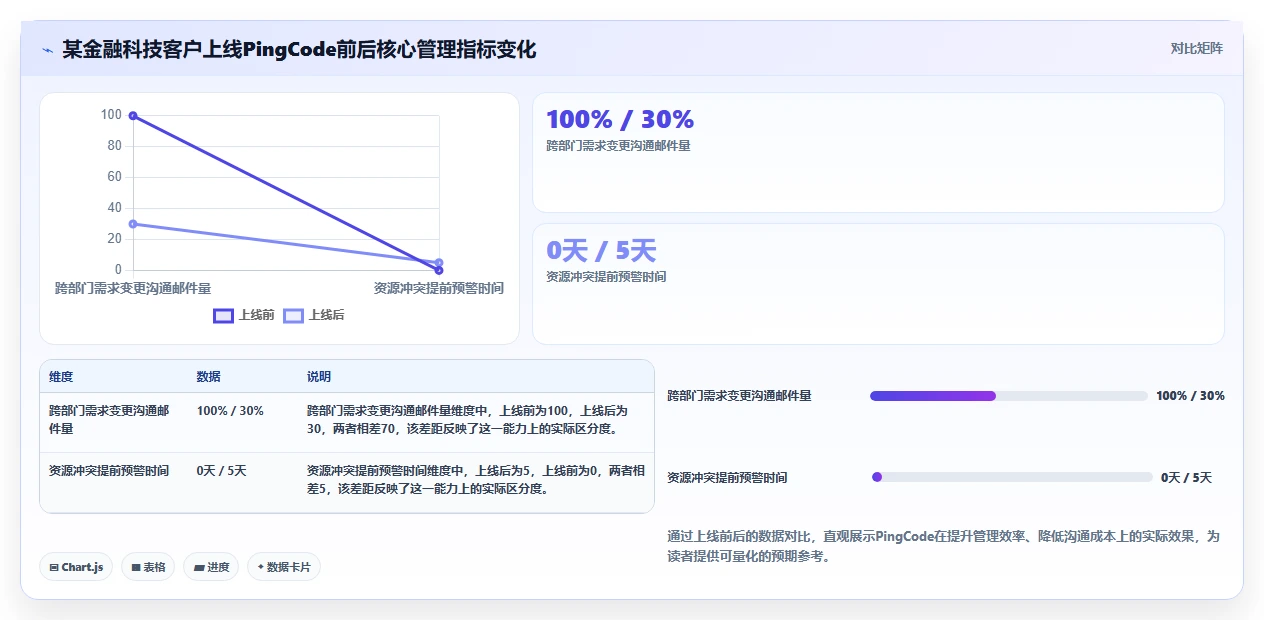
Task: Click table cell 跨部门需求变更沟通邮件量
Action: (x=109, y=420)
